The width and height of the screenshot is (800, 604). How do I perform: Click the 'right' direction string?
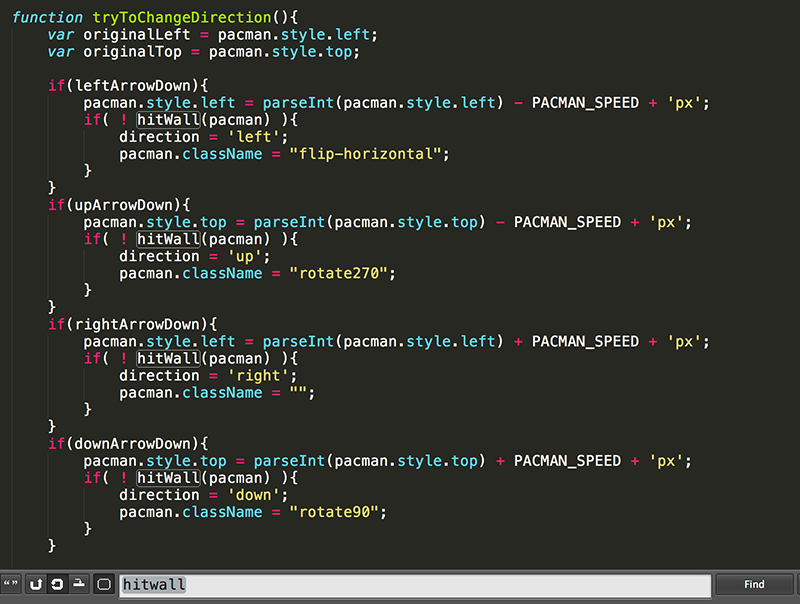pyautogui.click(x=258, y=375)
